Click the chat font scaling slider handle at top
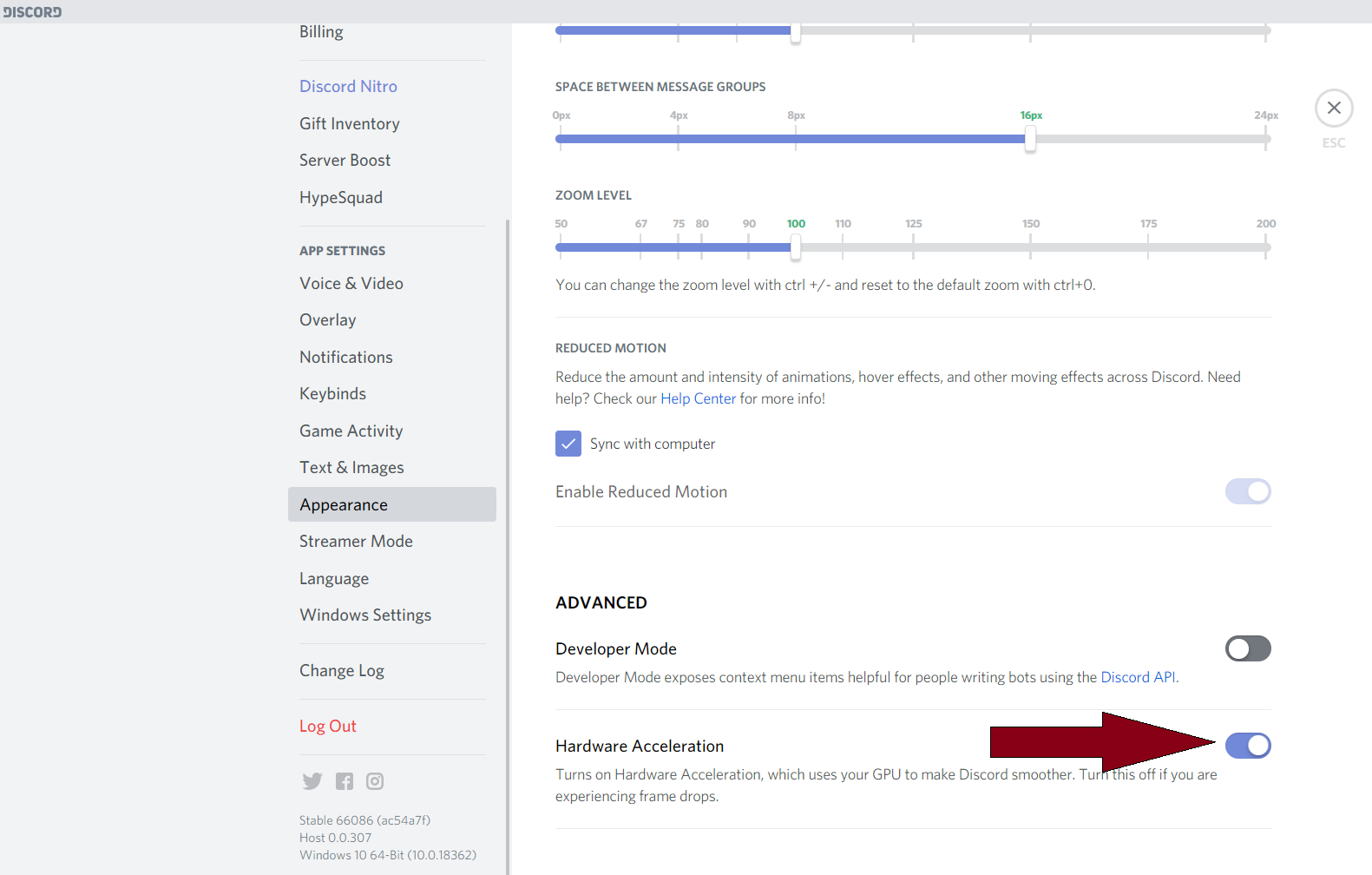This screenshot has width=1372, height=875. point(795,32)
